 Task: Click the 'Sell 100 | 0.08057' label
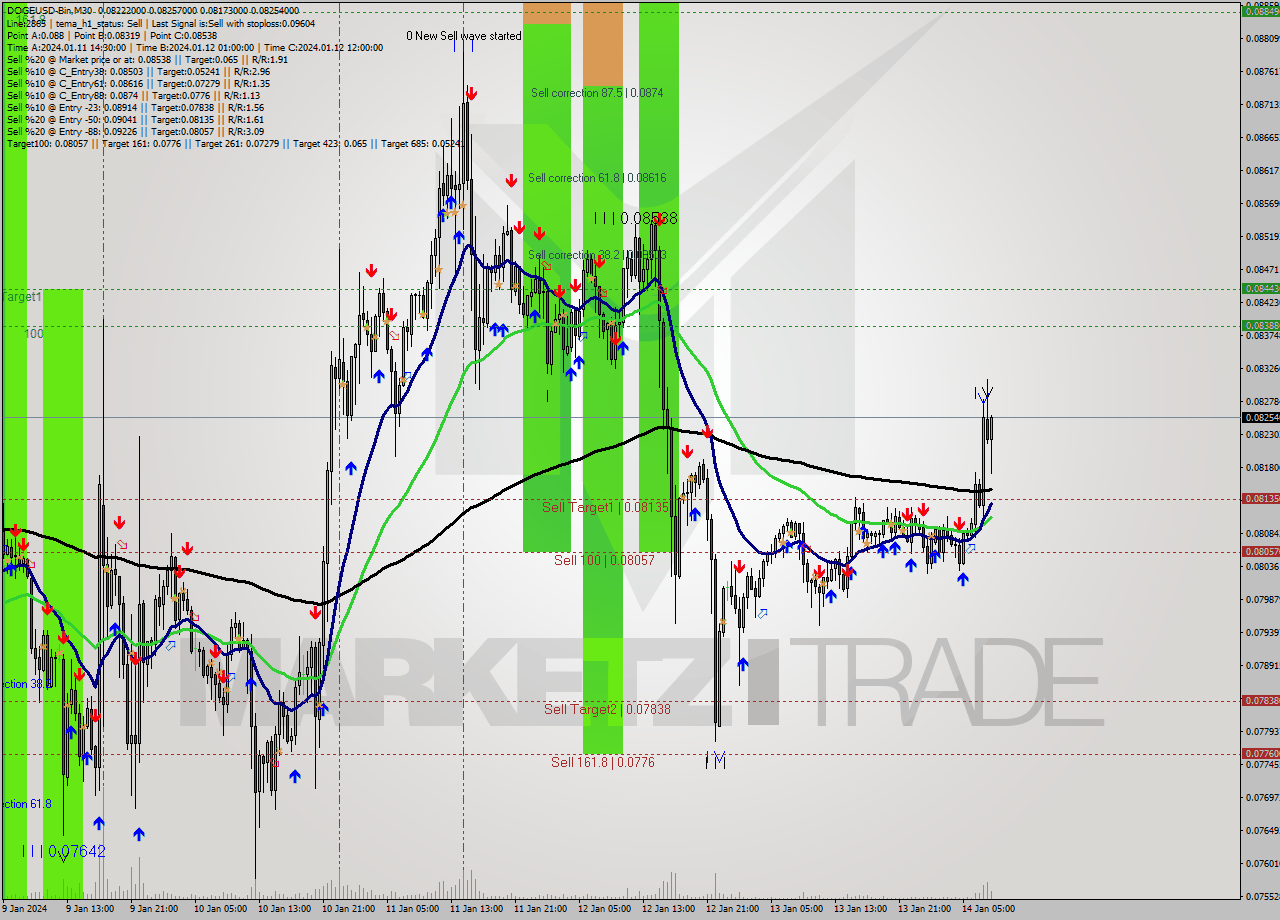tap(604, 560)
